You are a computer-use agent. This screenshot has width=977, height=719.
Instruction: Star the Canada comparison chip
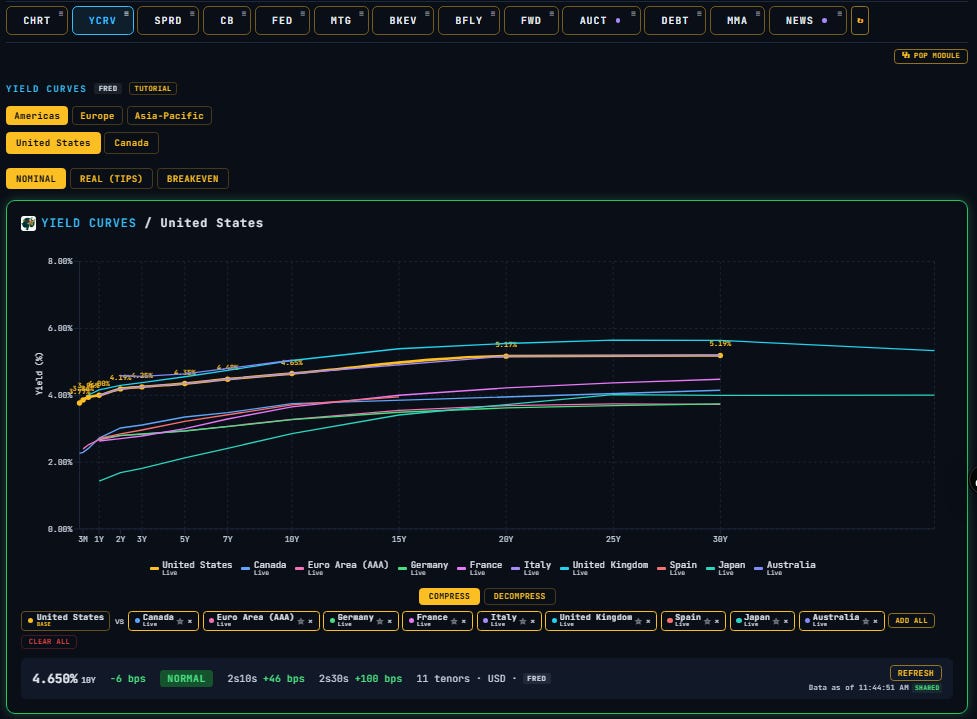180,621
